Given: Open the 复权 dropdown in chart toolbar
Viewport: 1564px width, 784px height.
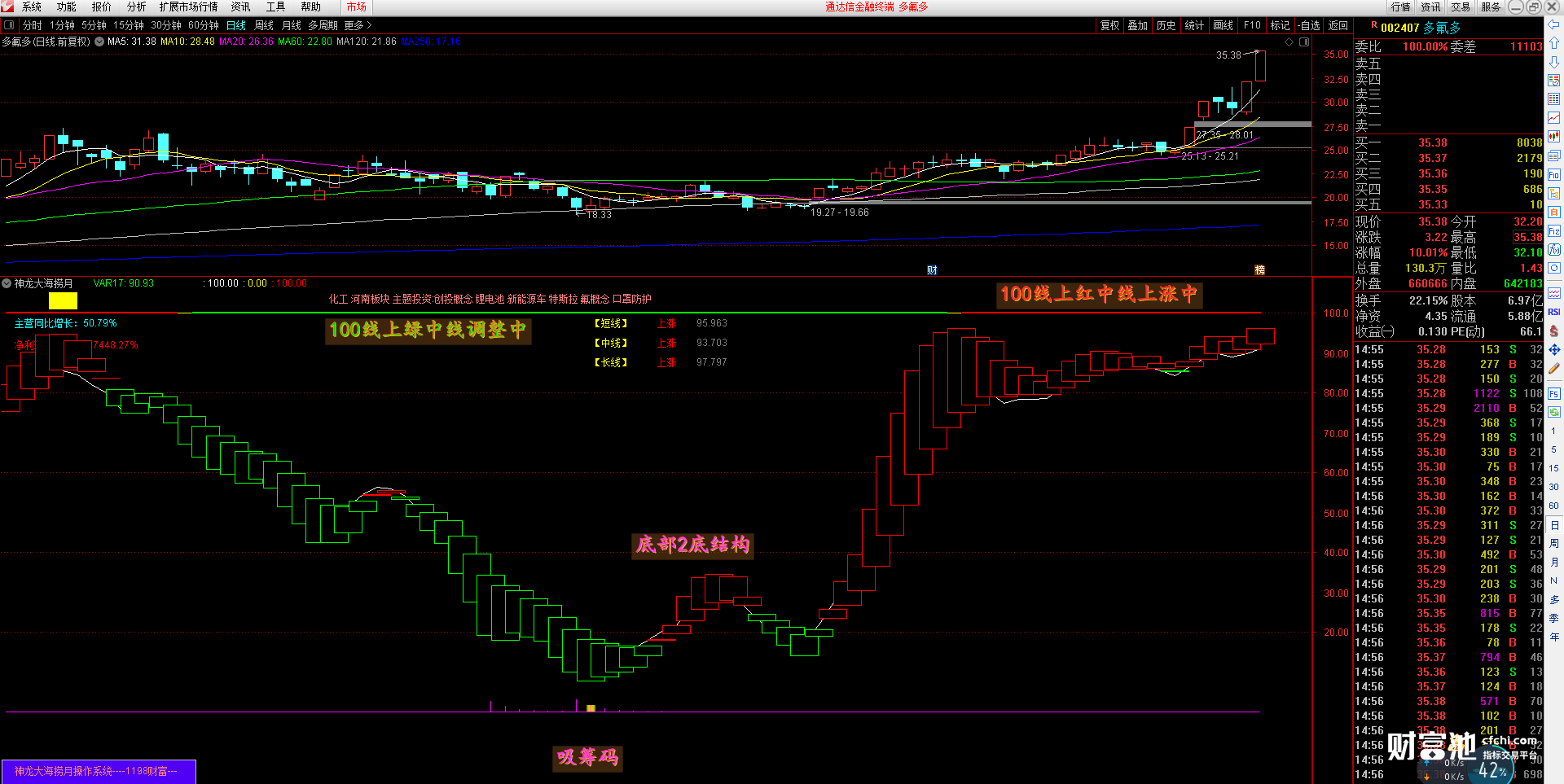Looking at the screenshot, I should (x=1109, y=25).
